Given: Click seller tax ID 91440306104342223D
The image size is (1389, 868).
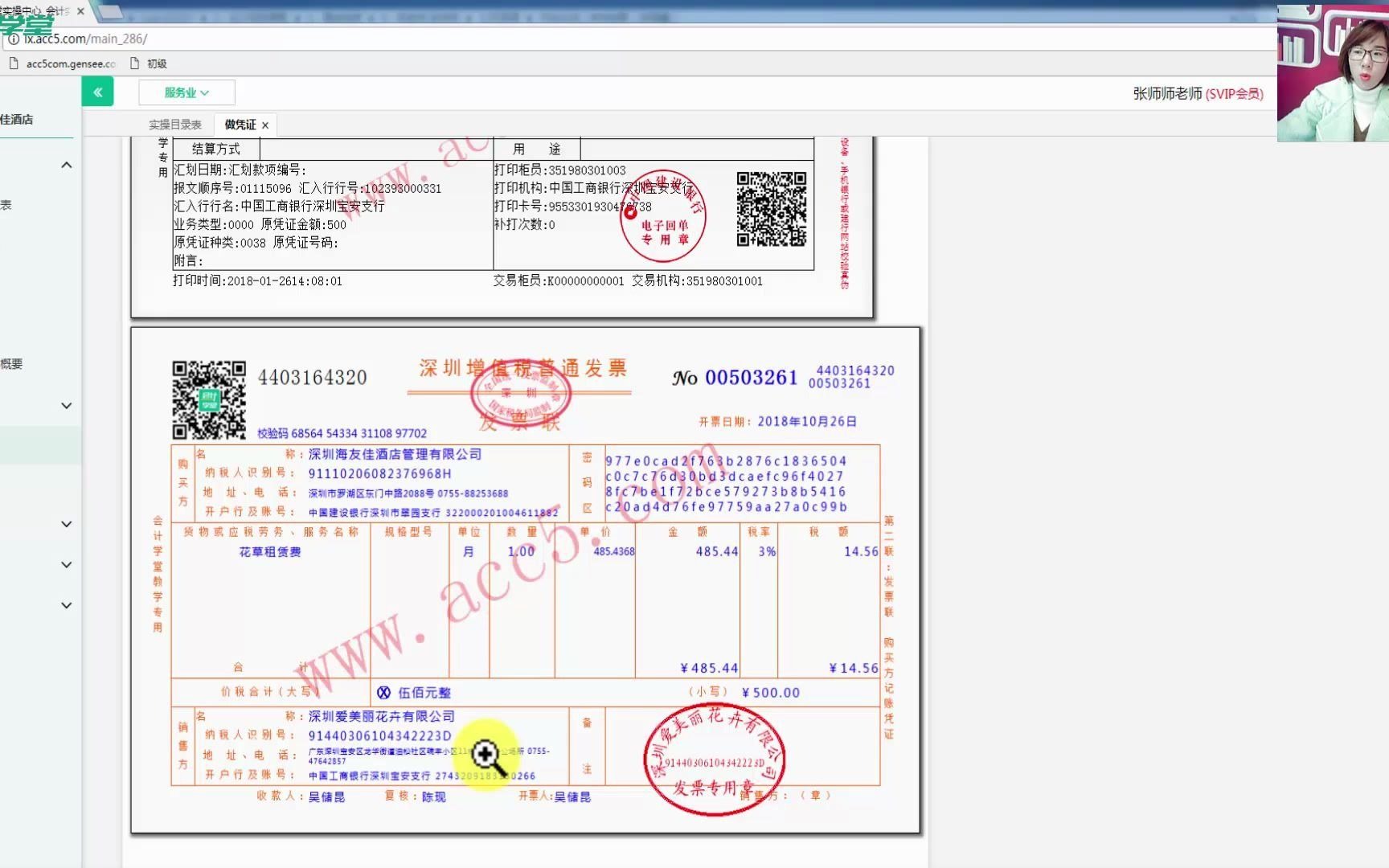Looking at the screenshot, I should pos(380,735).
